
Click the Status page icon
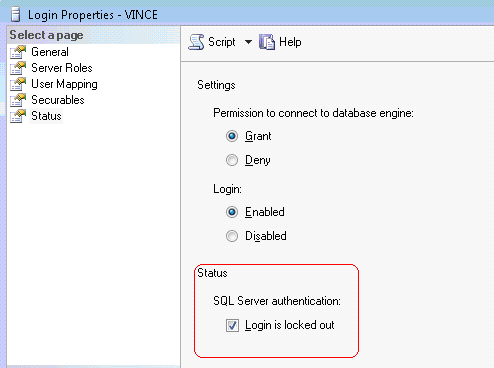point(18,116)
